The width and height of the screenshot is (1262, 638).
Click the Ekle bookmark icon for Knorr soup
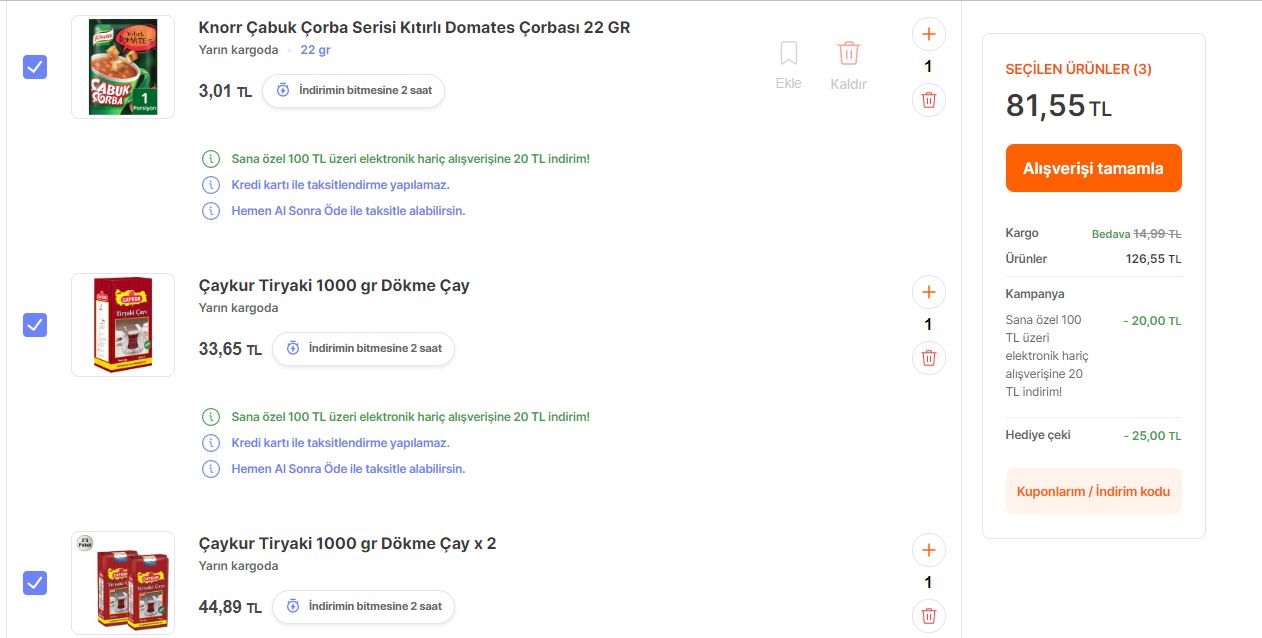[789, 53]
